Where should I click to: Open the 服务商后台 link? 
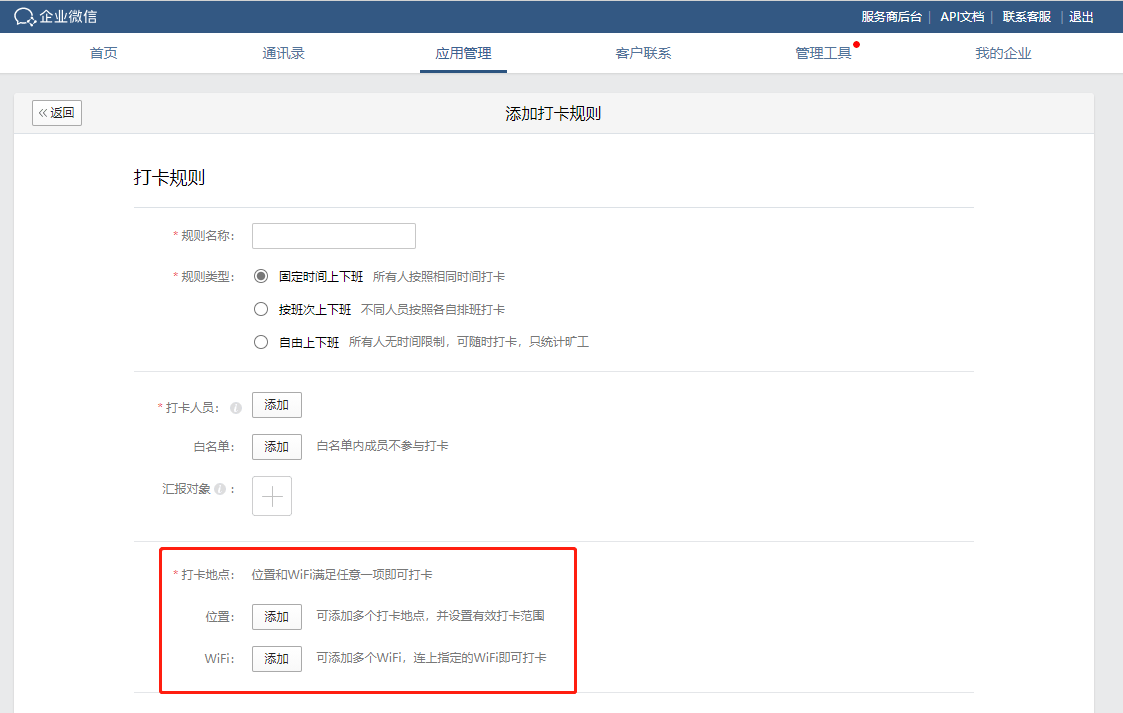(892, 16)
